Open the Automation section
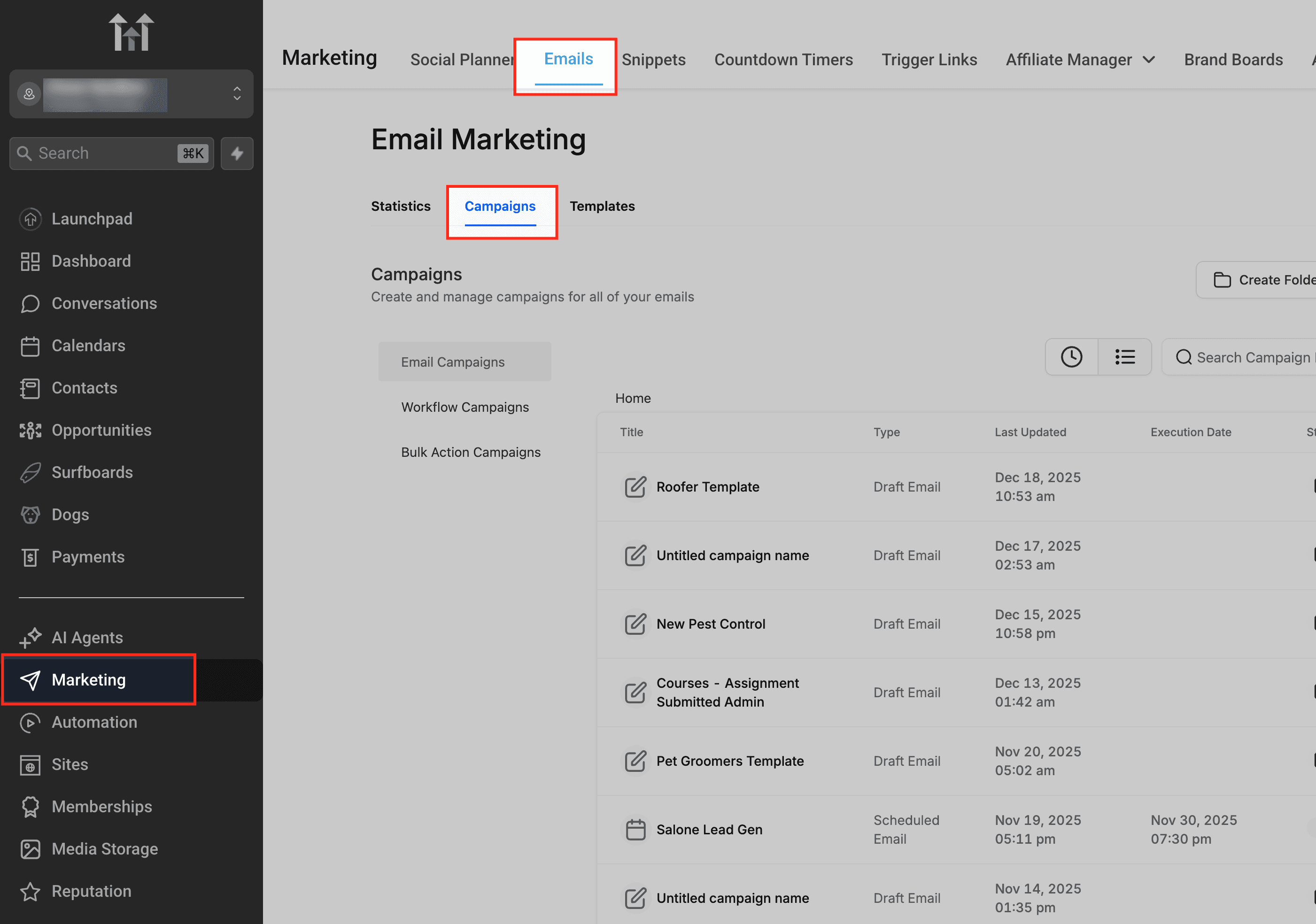This screenshot has width=1316, height=924. (x=94, y=722)
